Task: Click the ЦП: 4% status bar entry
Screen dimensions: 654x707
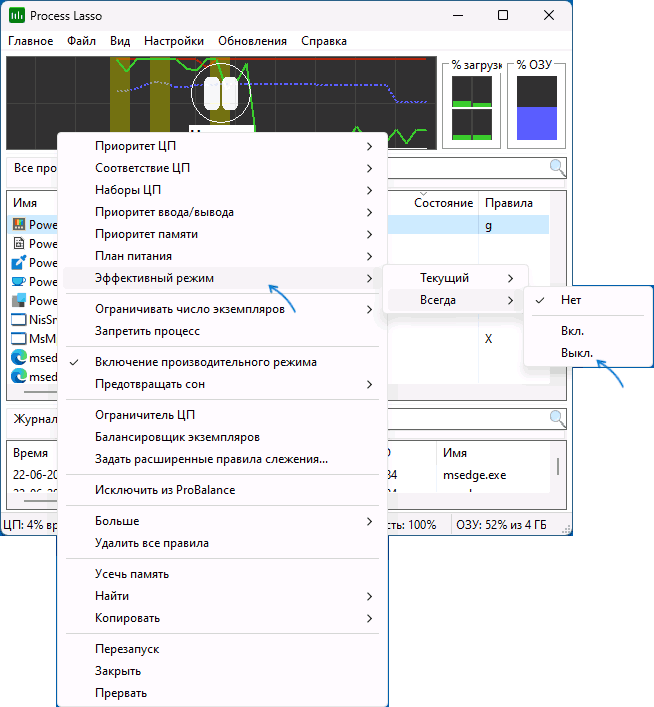Action: click(30, 525)
